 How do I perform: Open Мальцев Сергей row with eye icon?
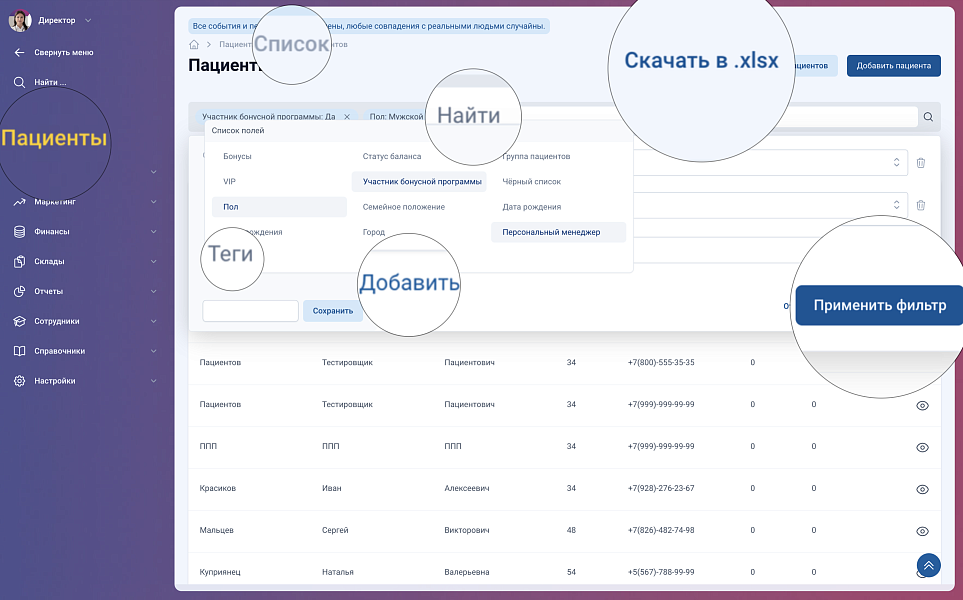coord(922,531)
